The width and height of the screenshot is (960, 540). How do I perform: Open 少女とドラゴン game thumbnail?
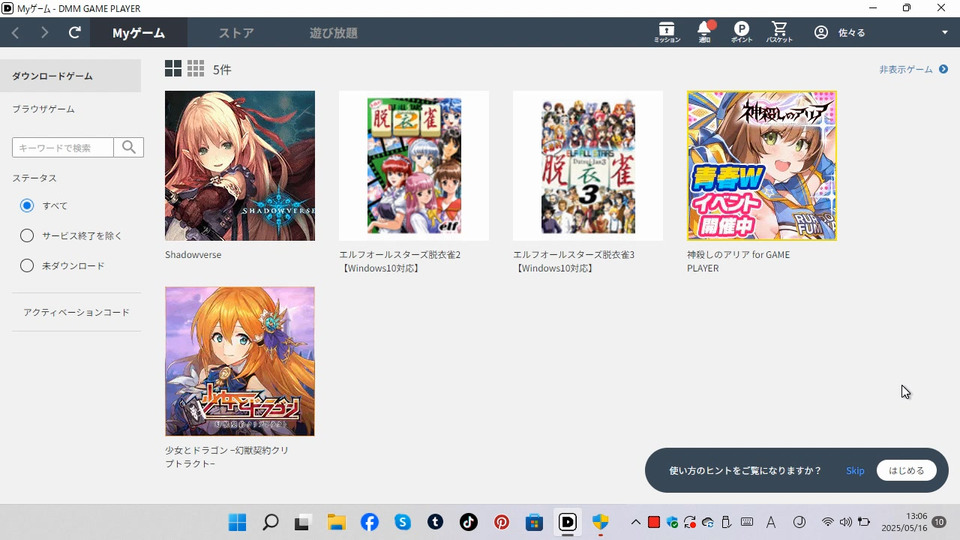tap(240, 361)
